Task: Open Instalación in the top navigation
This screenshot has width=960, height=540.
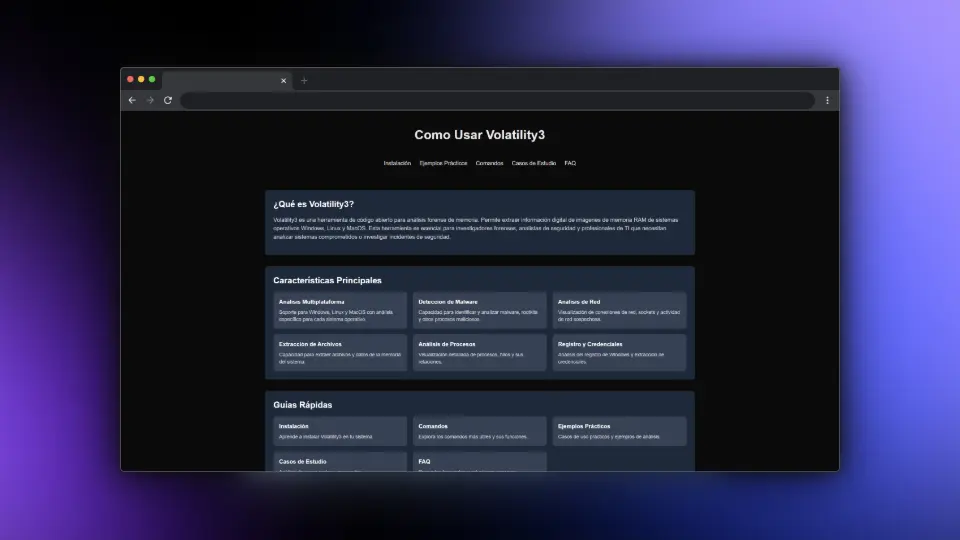Action: 397,163
